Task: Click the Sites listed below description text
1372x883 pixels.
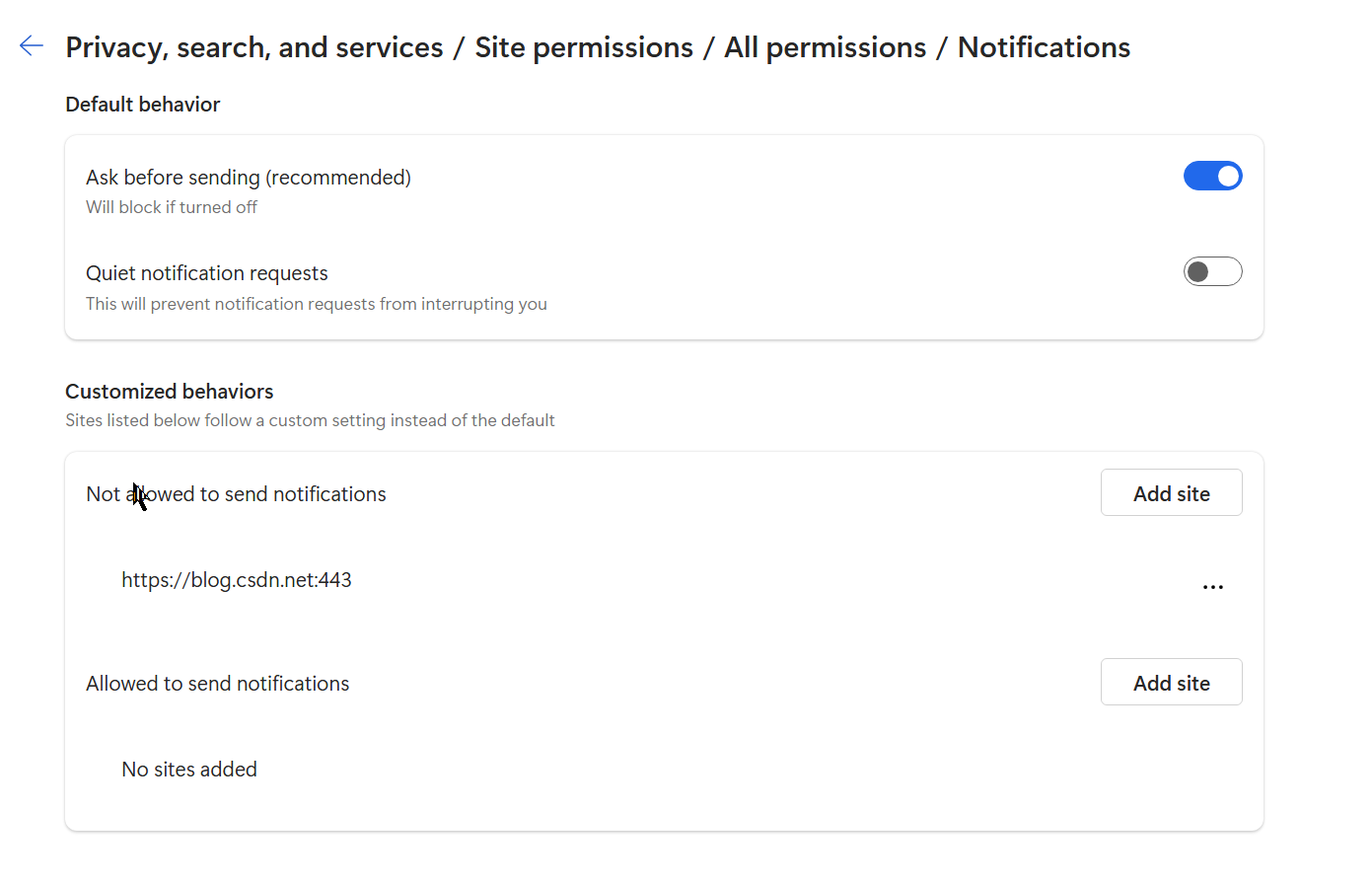Action: pyautogui.click(x=310, y=420)
